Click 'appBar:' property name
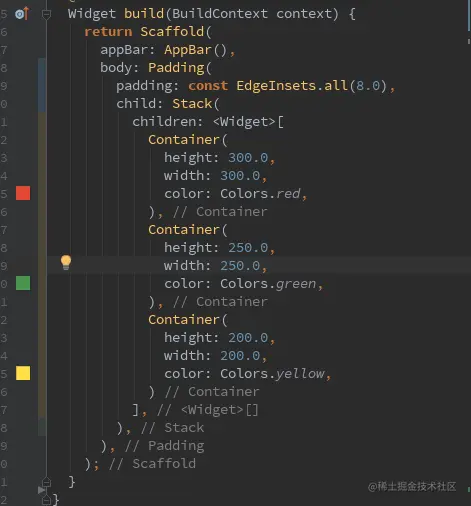The image size is (471, 506). tap(128, 50)
